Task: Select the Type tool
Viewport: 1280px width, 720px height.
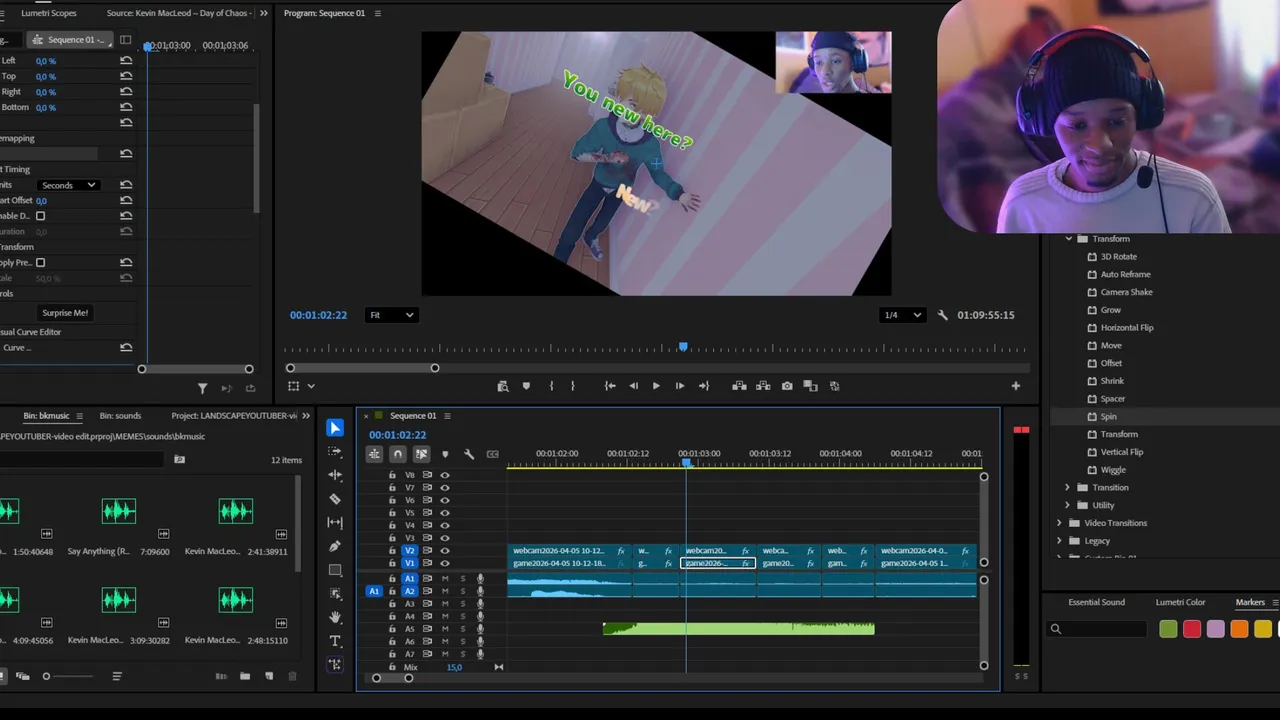Action: click(335, 641)
